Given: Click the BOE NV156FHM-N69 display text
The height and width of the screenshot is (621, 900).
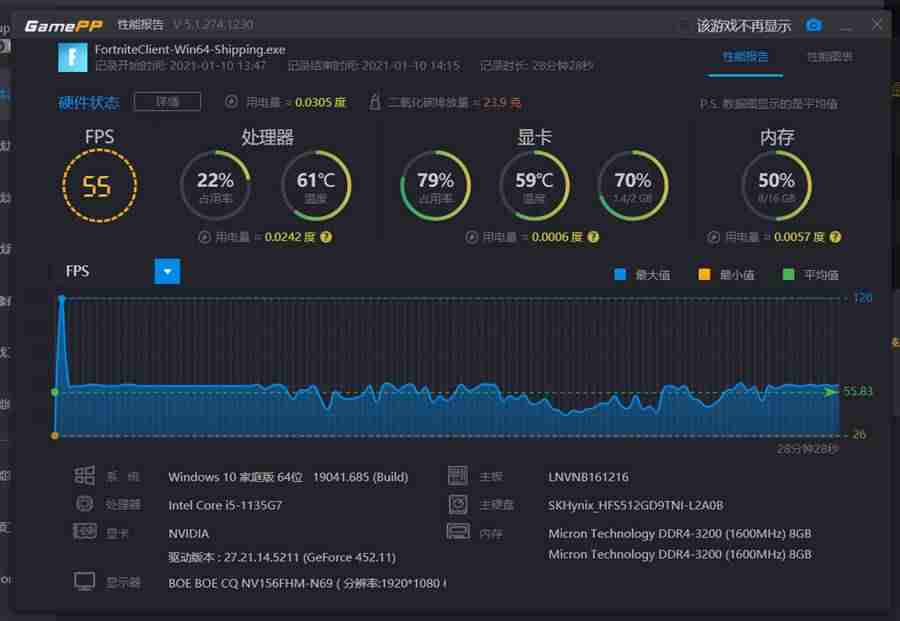Looking at the screenshot, I should pos(307,583).
